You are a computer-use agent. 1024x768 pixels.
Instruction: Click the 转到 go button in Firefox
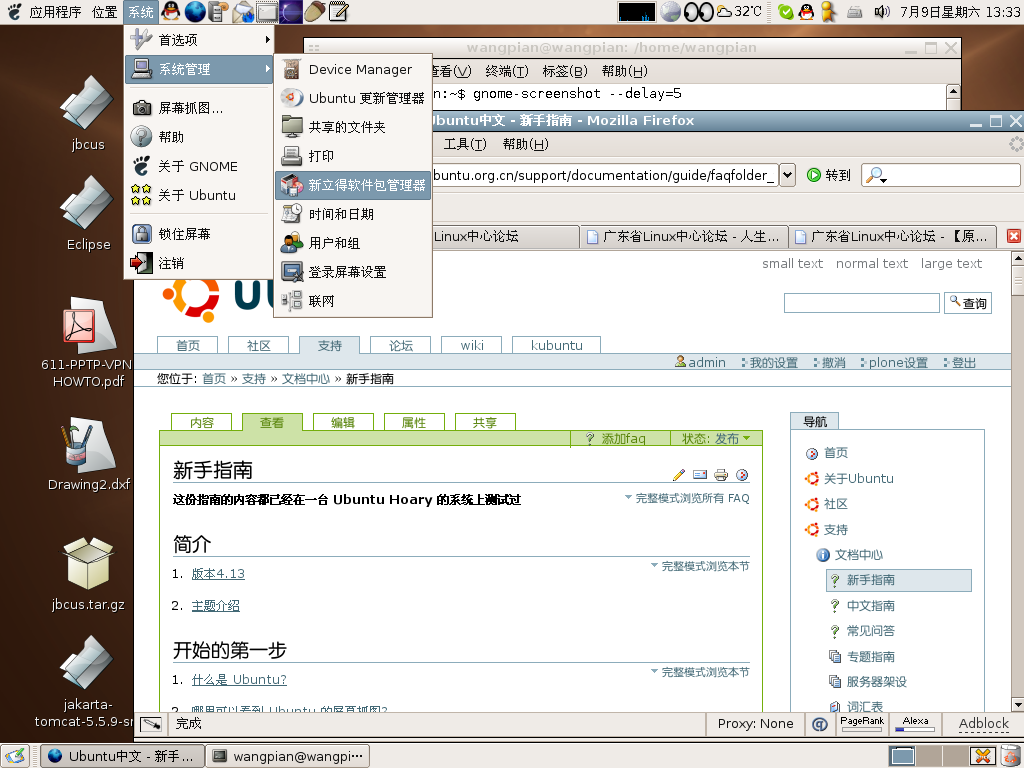[x=829, y=175]
